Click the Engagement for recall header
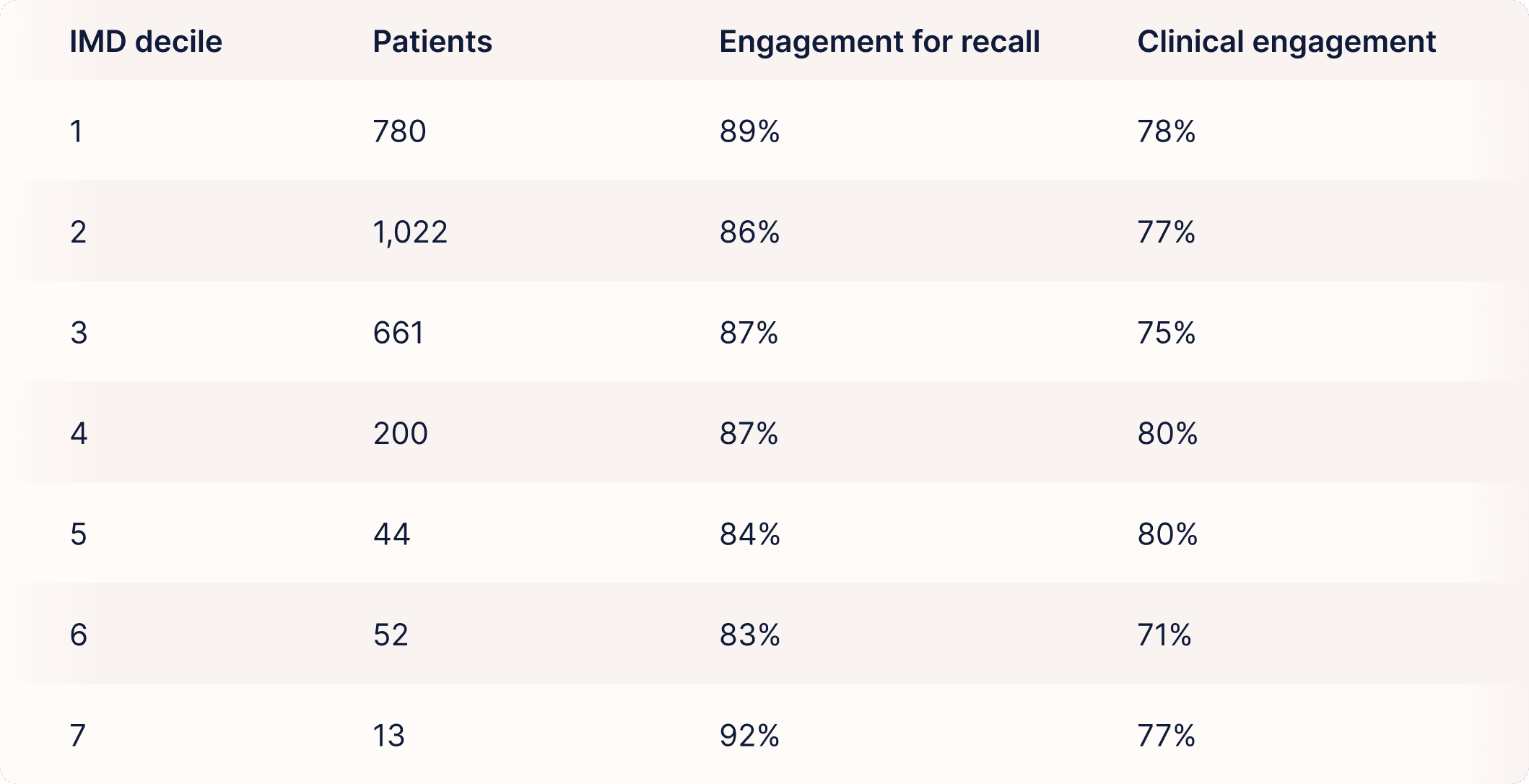This screenshot has width=1529, height=784. point(879,42)
